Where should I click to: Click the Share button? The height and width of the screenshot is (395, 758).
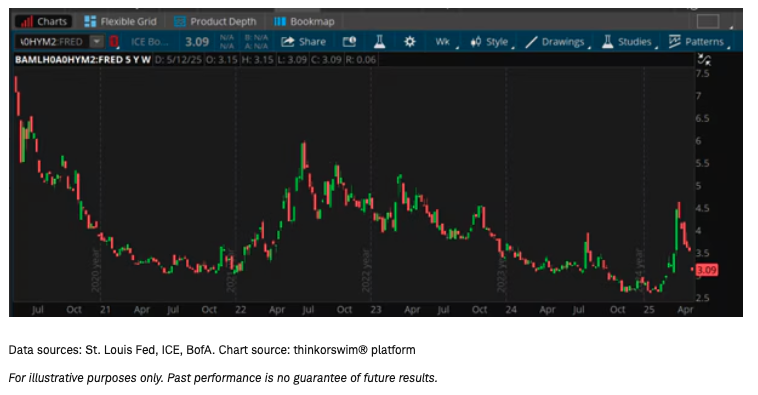pos(303,42)
